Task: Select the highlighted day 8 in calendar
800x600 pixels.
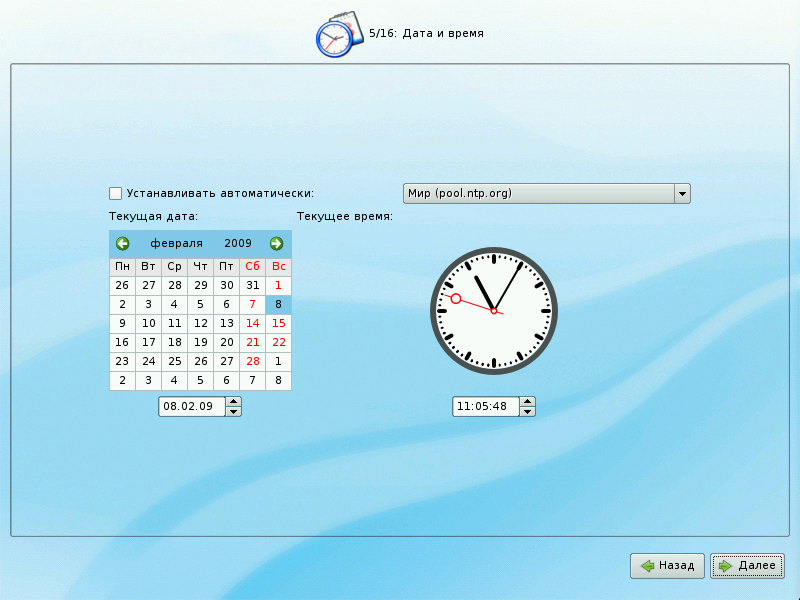Action: tap(278, 304)
